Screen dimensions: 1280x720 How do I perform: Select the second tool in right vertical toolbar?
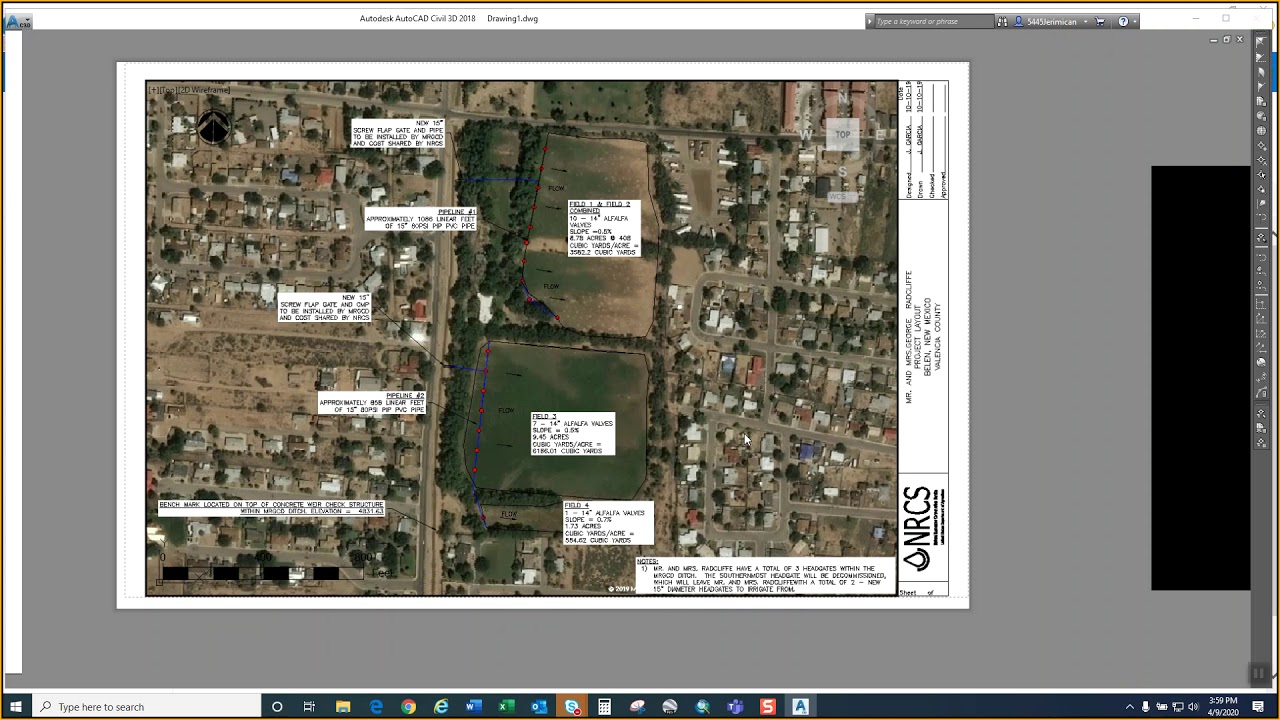click(x=1262, y=57)
